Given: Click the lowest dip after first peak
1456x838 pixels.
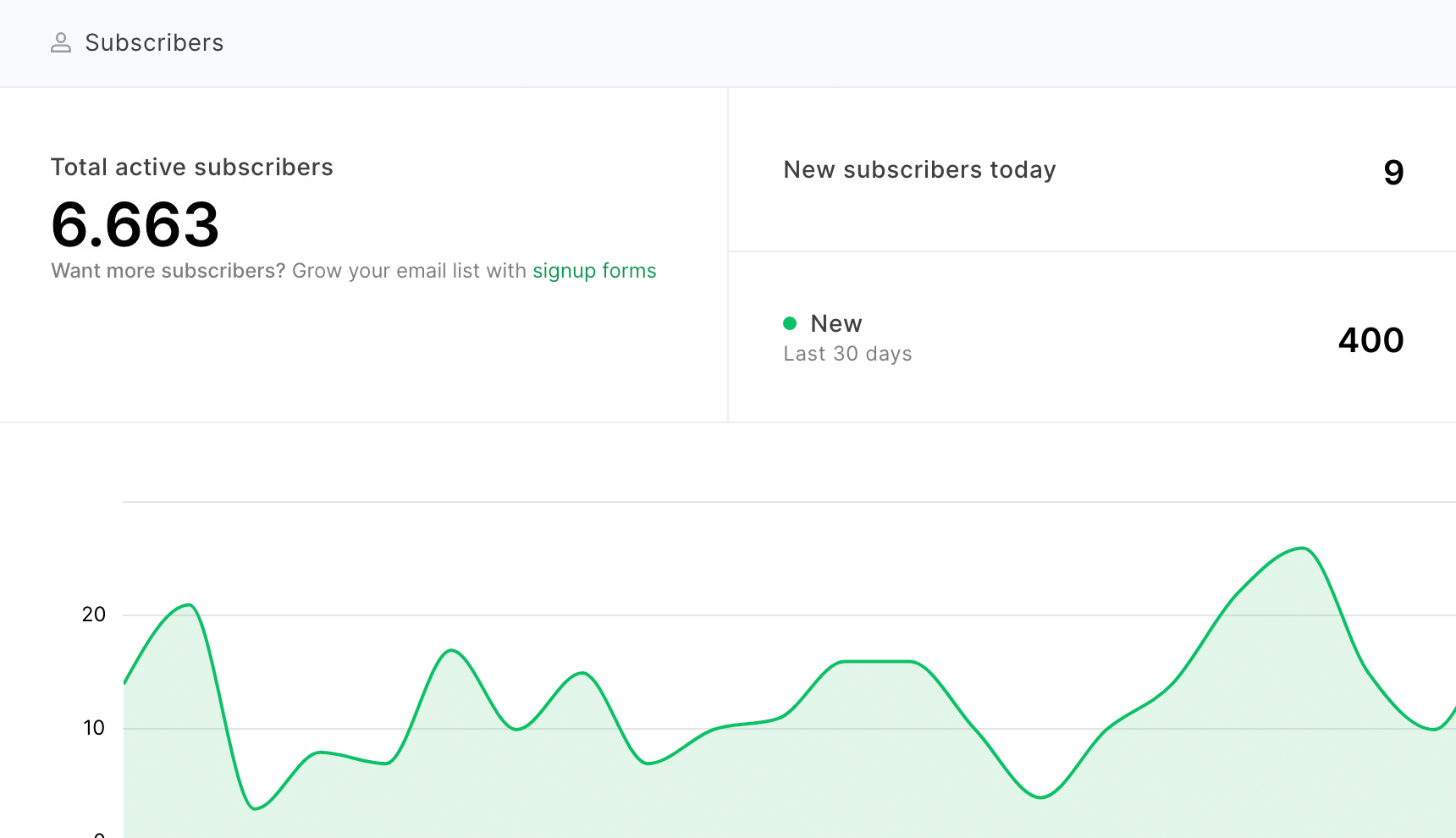Looking at the screenshot, I should tap(256, 808).
